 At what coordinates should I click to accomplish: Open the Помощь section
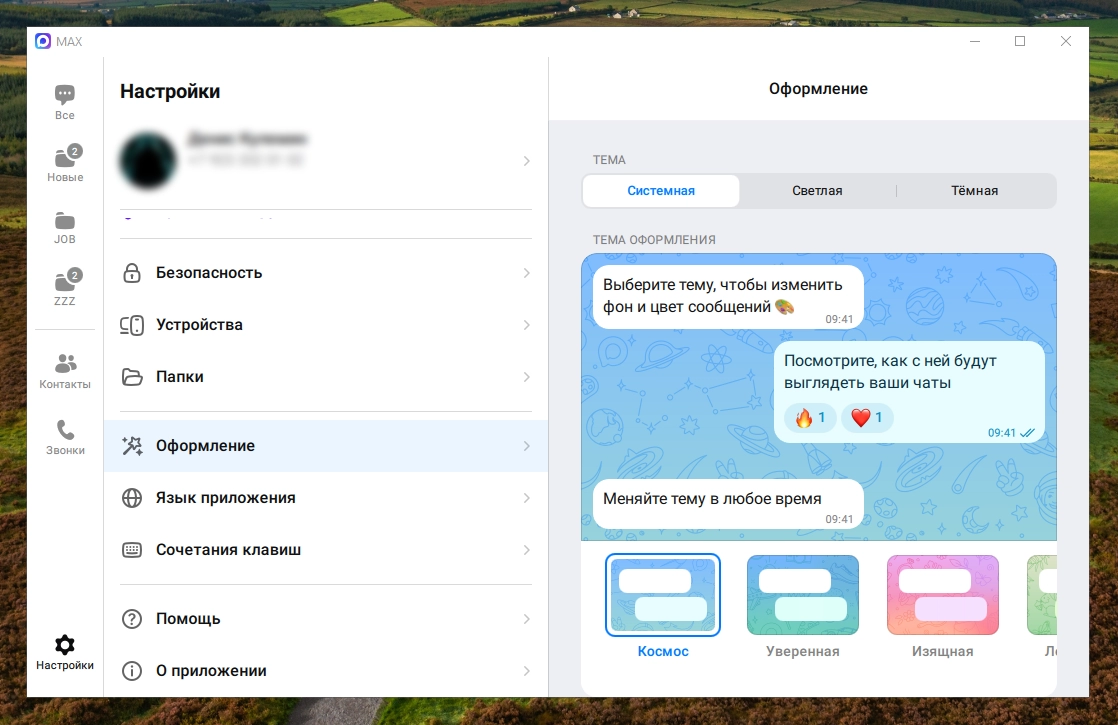[x=326, y=619]
